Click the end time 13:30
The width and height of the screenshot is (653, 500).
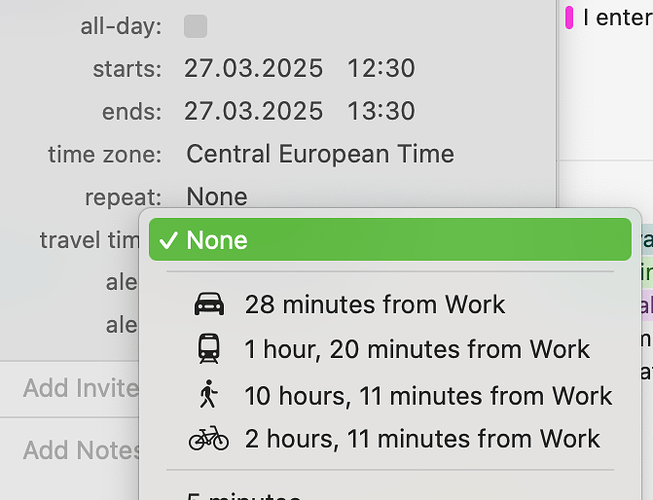(381, 111)
